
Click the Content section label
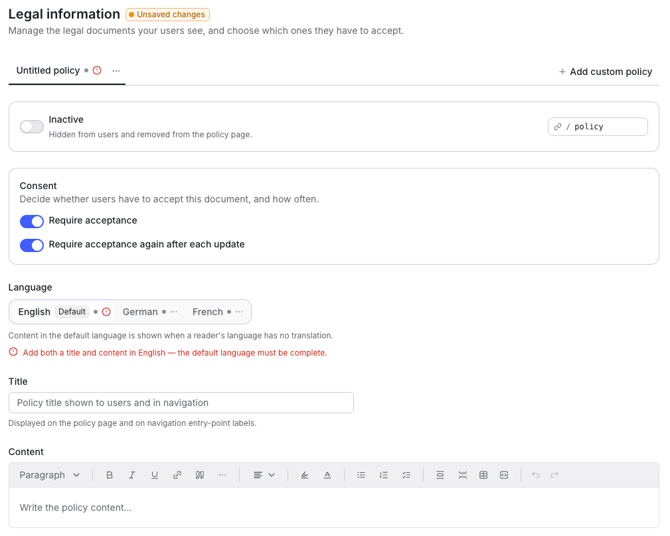(x=26, y=452)
